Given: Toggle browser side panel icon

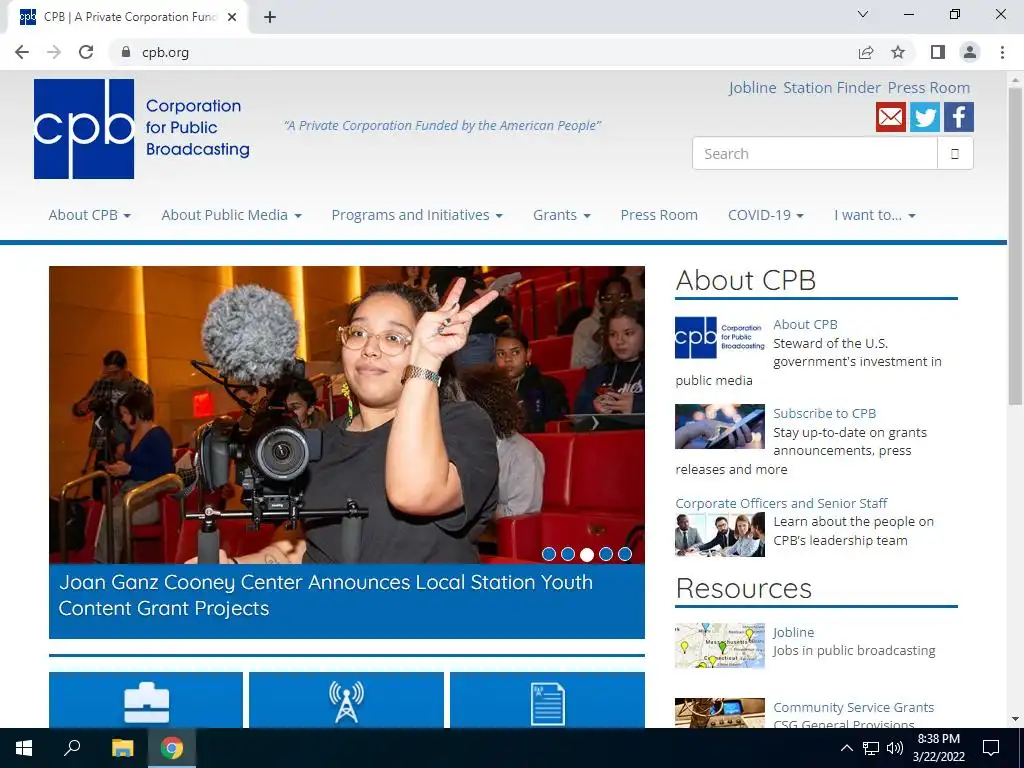Looking at the screenshot, I should coord(938,52).
